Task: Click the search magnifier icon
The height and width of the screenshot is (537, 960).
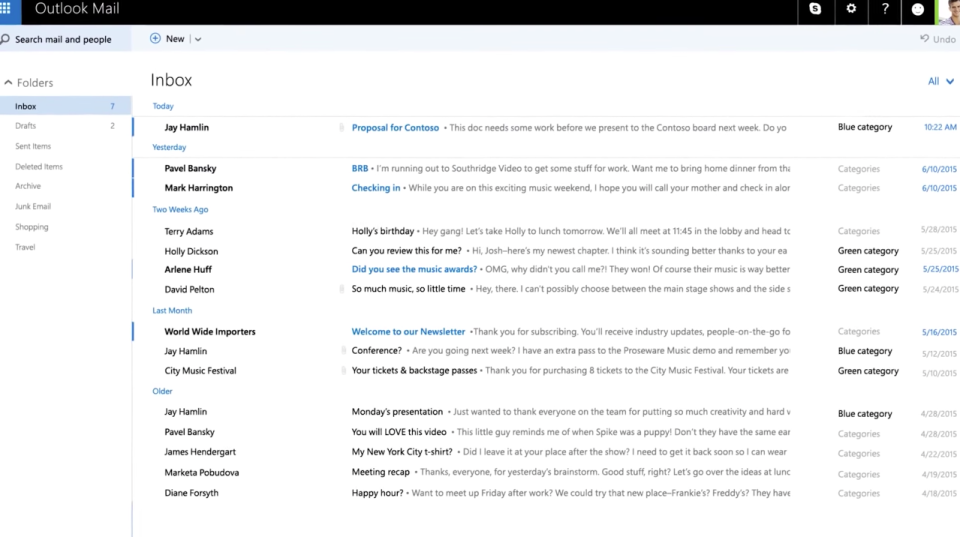Action: tap(5, 40)
